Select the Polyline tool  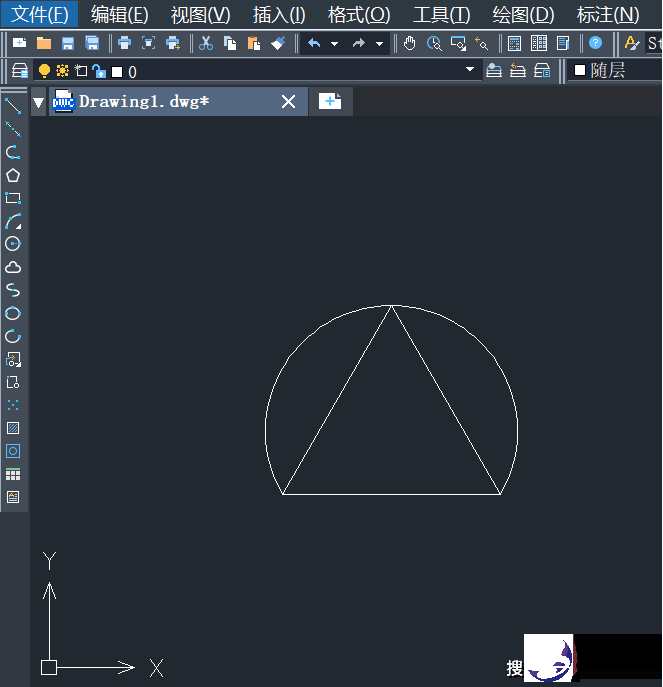pos(13,152)
